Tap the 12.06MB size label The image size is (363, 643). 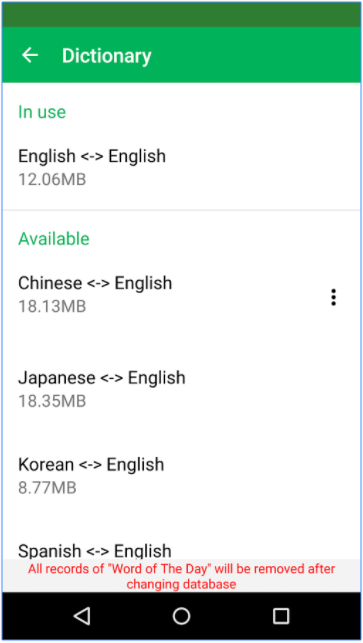coord(52,180)
